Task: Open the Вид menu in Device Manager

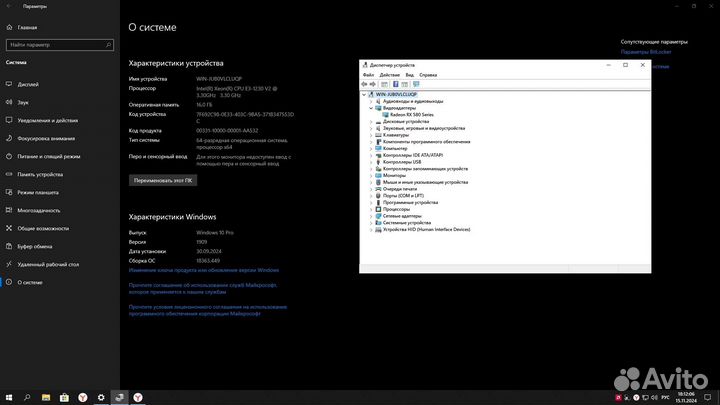Action: click(x=408, y=75)
